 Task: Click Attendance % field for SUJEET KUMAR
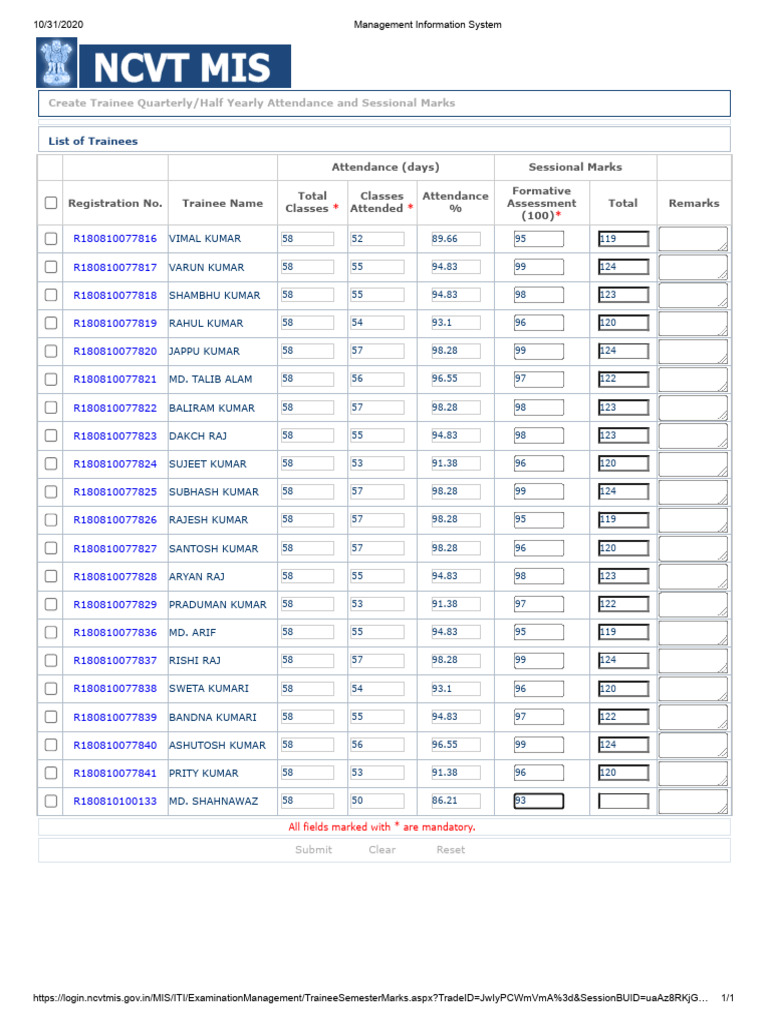(x=455, y=464)
